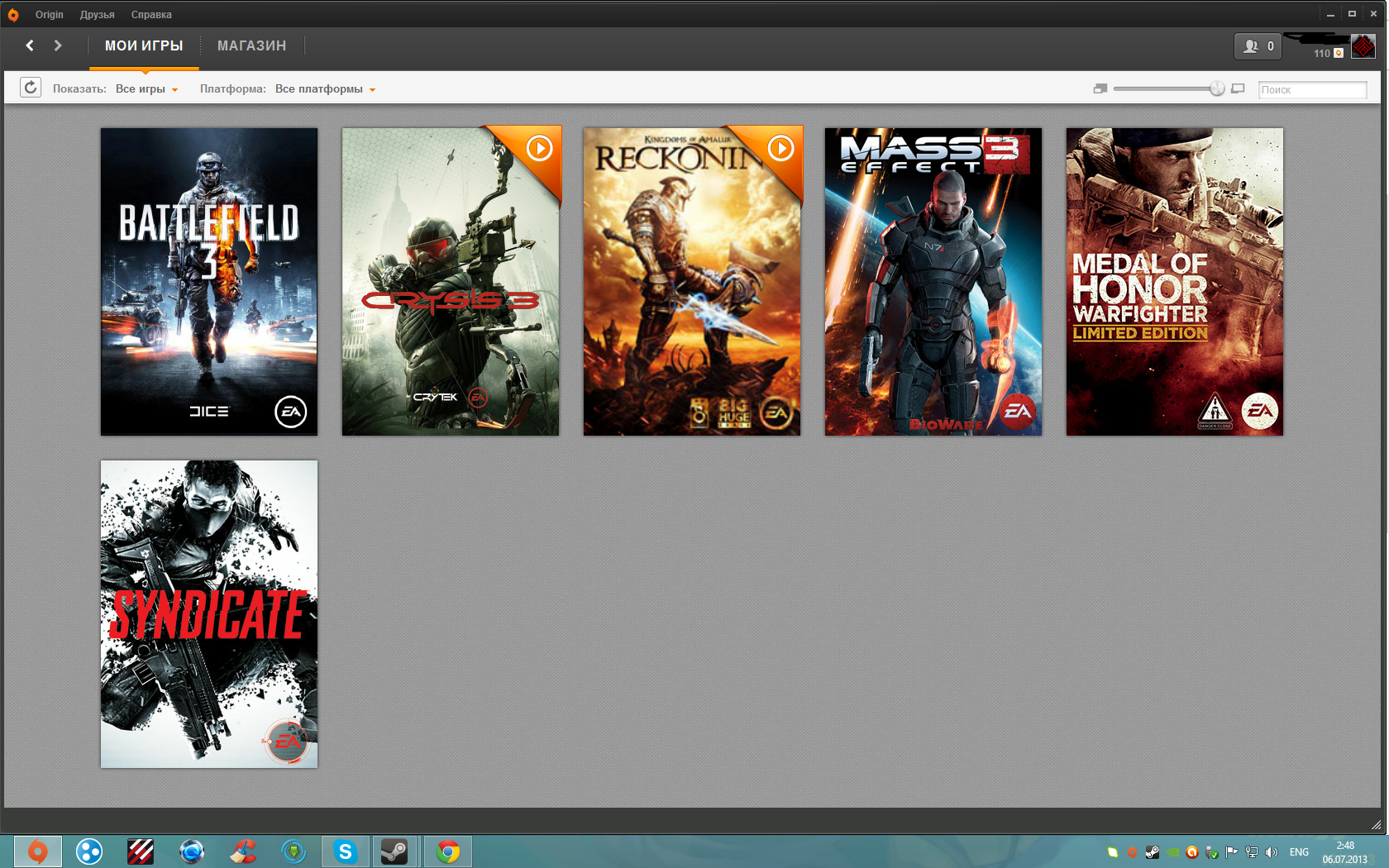
Task: Switch to the МАГАЗИН tab
Action: tap(252, 46)
